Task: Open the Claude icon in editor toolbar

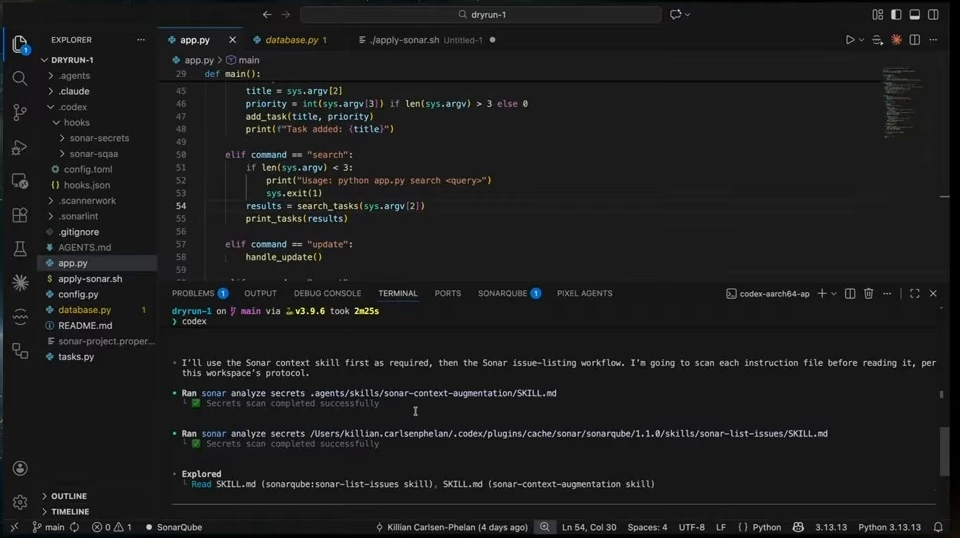Action: point(896,40)
